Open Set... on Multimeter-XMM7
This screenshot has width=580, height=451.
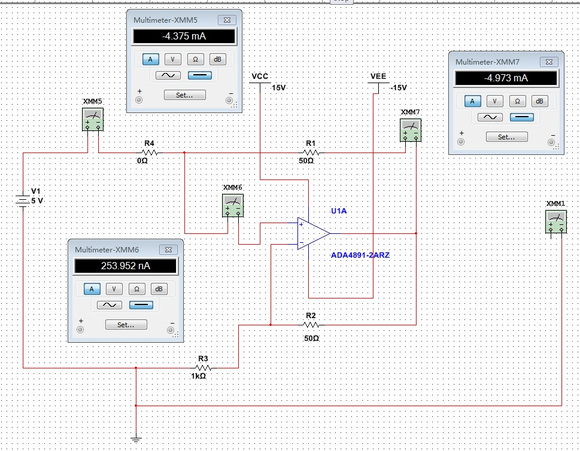coord(506,137)
